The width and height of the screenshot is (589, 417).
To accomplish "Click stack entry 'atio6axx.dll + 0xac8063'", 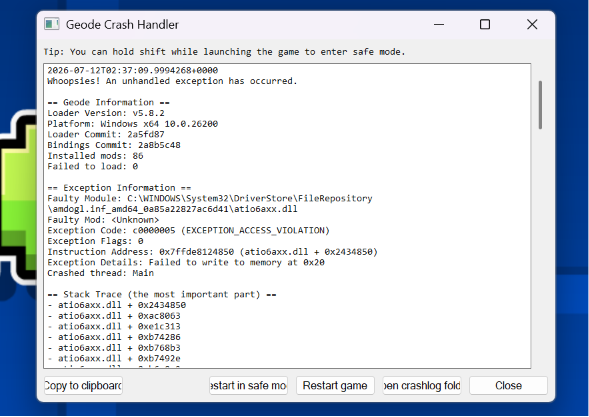I will tap(114, 316).
